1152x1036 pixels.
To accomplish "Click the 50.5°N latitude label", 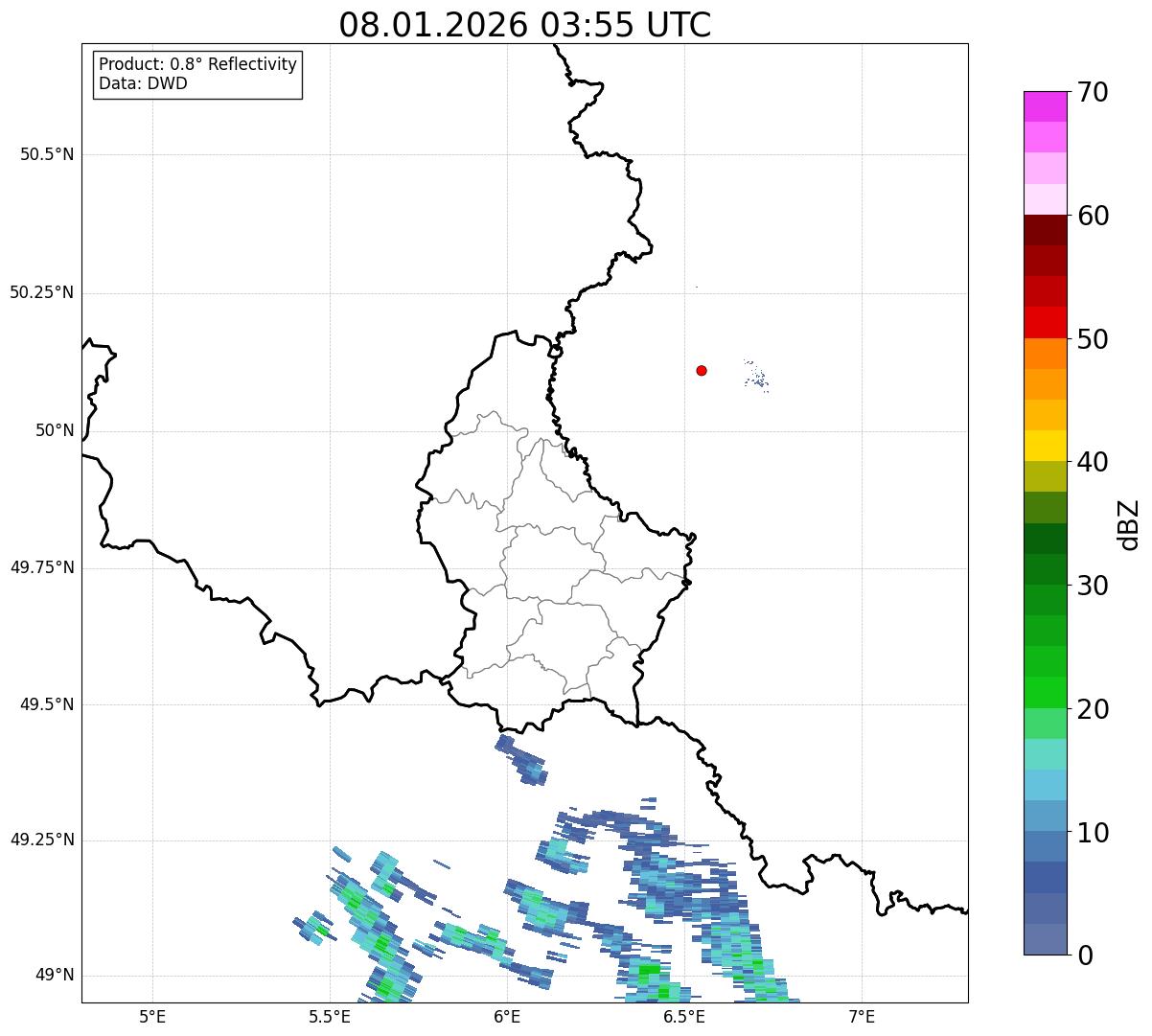I will point(47,154).
